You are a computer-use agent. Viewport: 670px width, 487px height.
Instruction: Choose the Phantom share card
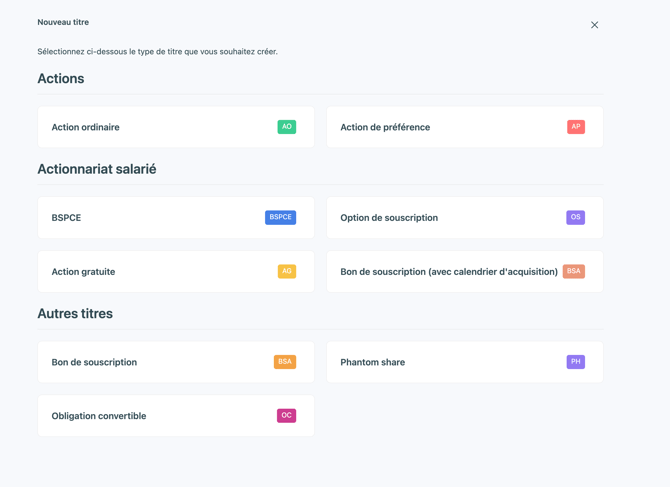click(465, 362)
